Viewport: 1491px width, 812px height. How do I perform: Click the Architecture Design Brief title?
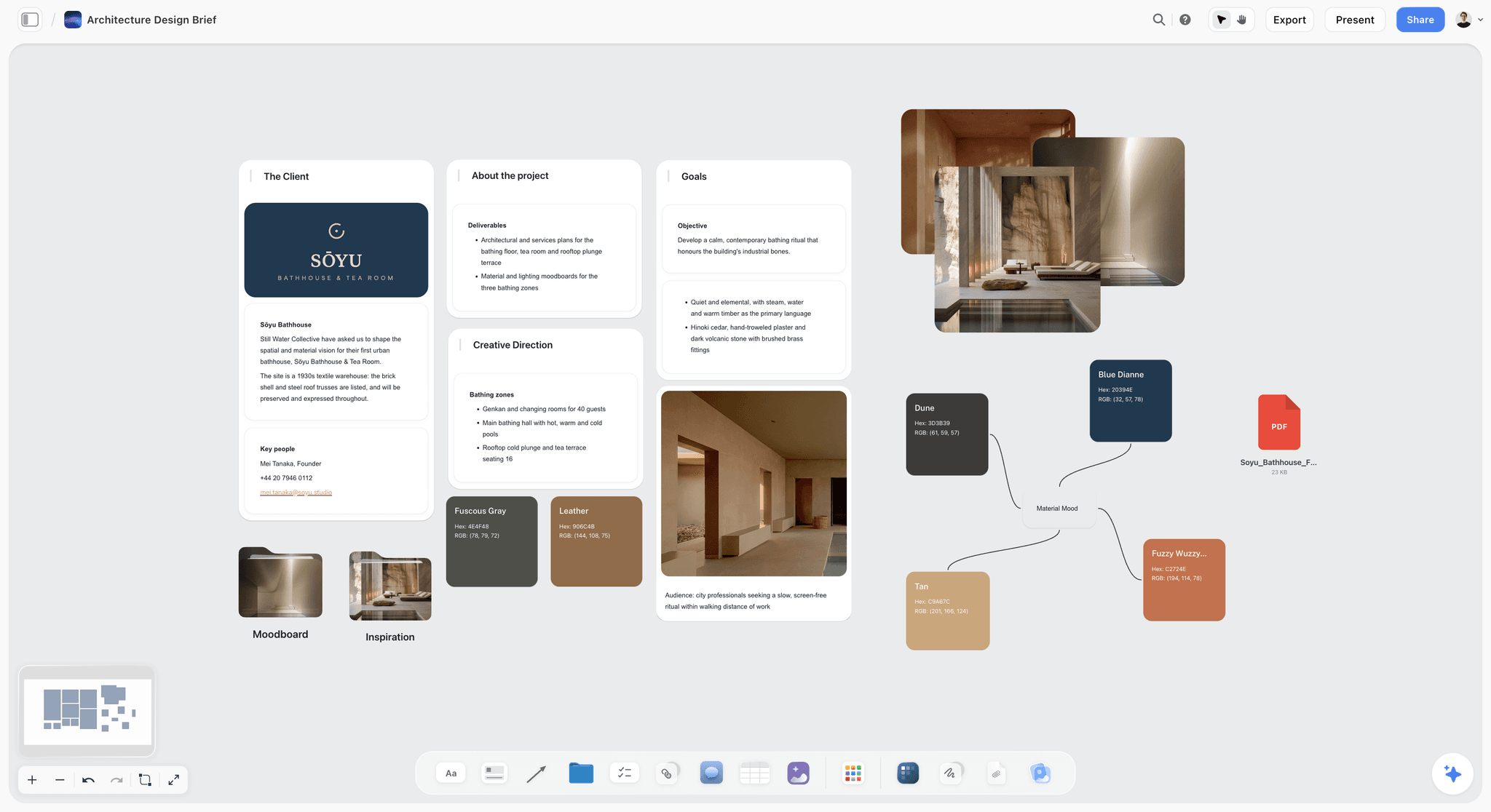pos(151,20)
